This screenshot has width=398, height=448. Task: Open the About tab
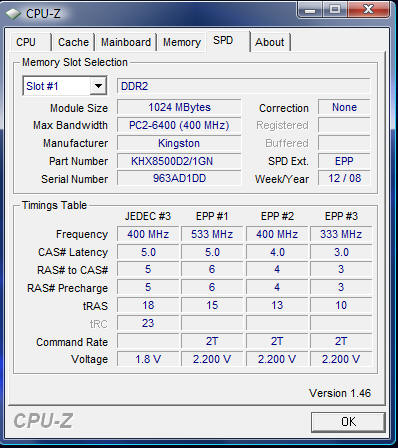(270, 42)
